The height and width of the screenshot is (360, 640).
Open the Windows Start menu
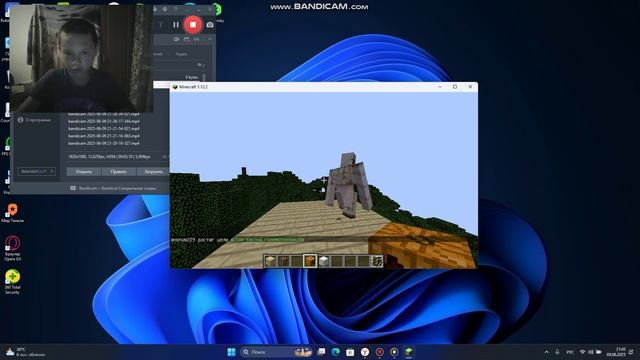pyautogui.click(x=231, y=352)
